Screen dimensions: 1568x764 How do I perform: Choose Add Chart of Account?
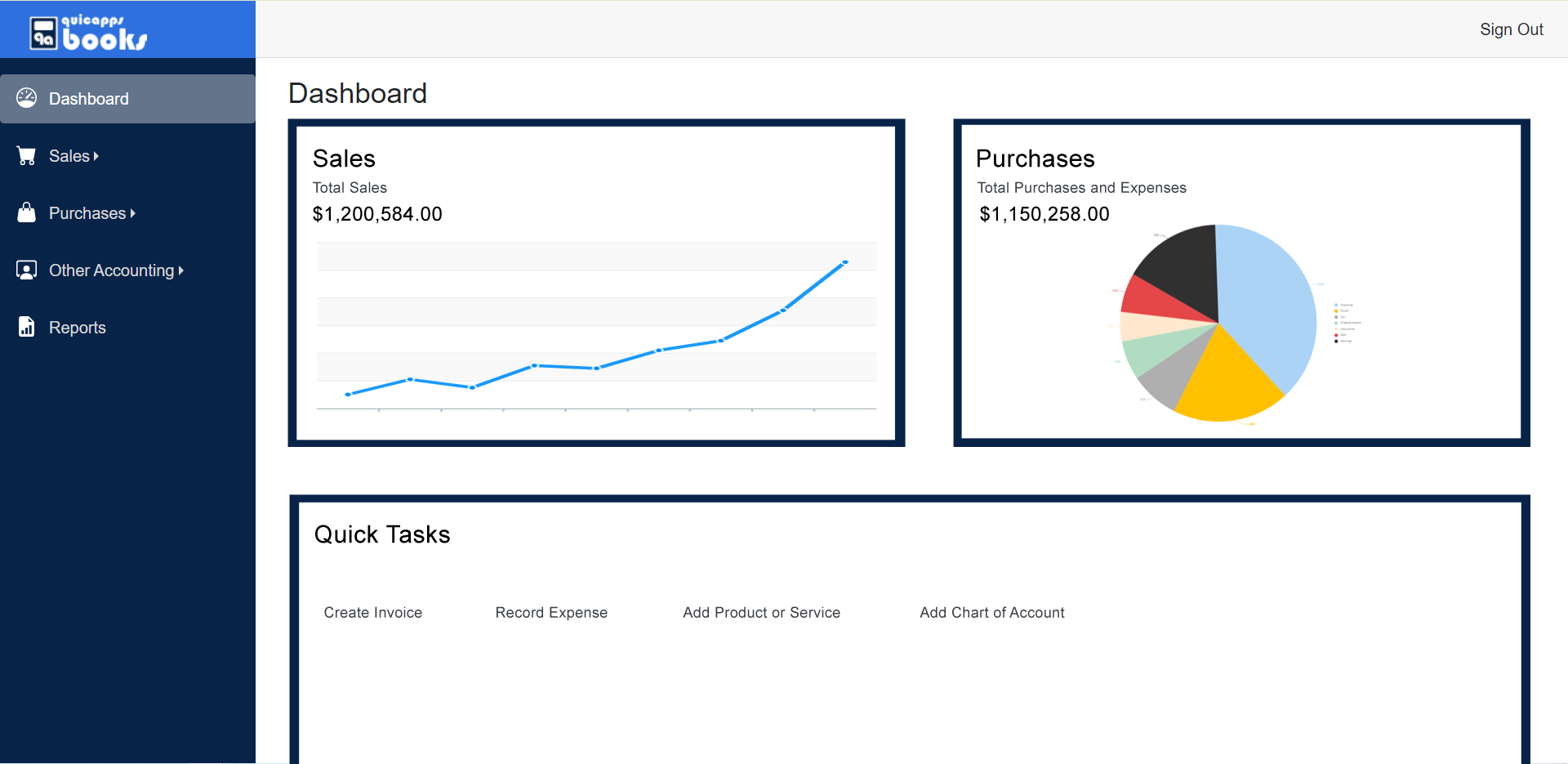[x=991, y=613]
